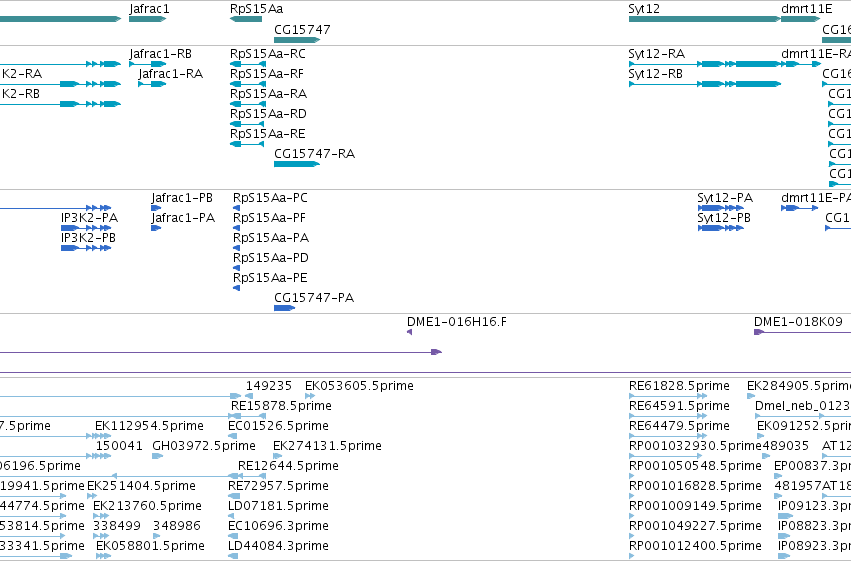This screenshot has width=851, height=561.
Task: Click EST RP001050548.5prime
Action: 632,476
